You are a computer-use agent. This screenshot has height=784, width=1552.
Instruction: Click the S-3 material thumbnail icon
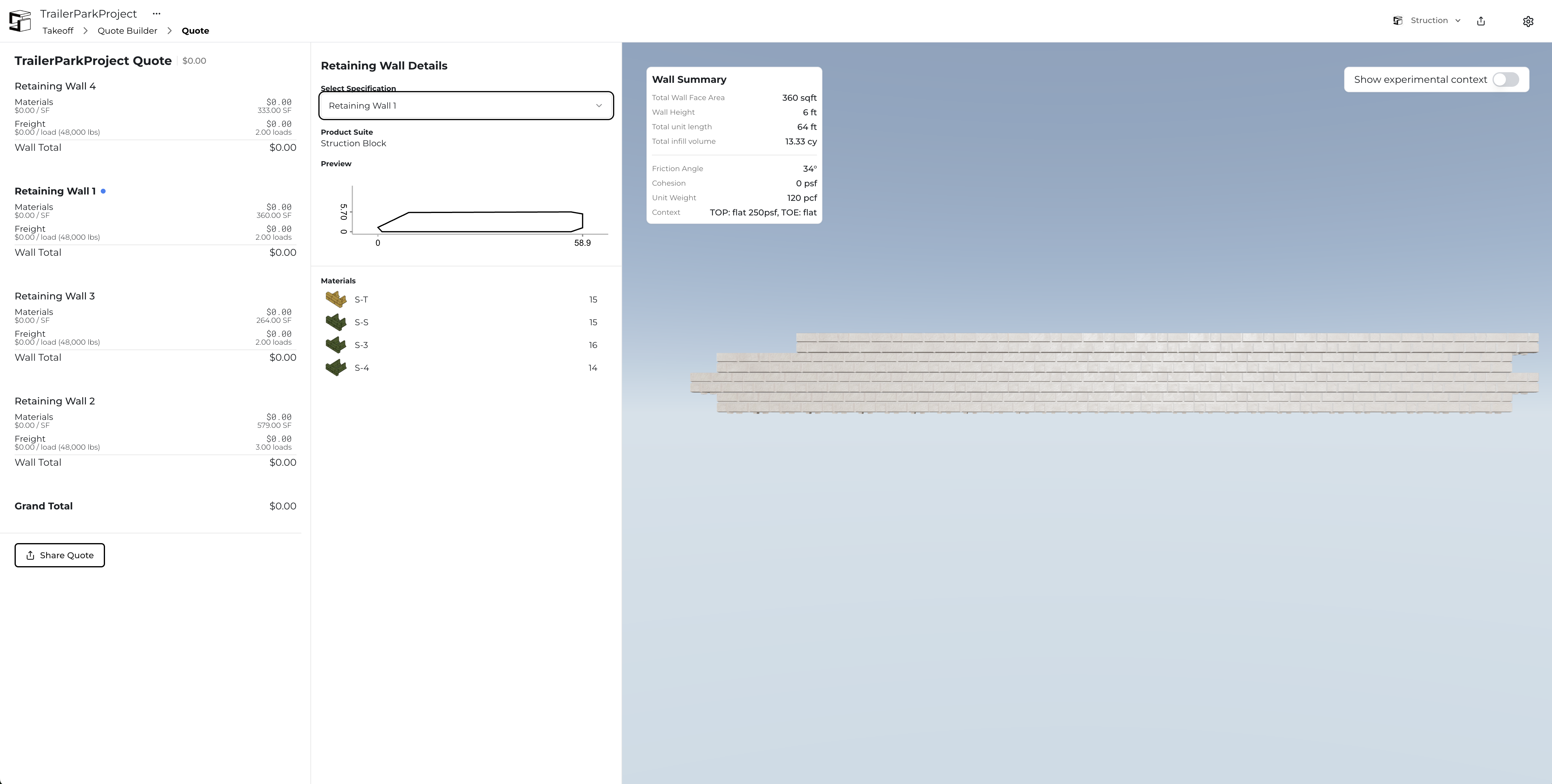pos(336,344)
